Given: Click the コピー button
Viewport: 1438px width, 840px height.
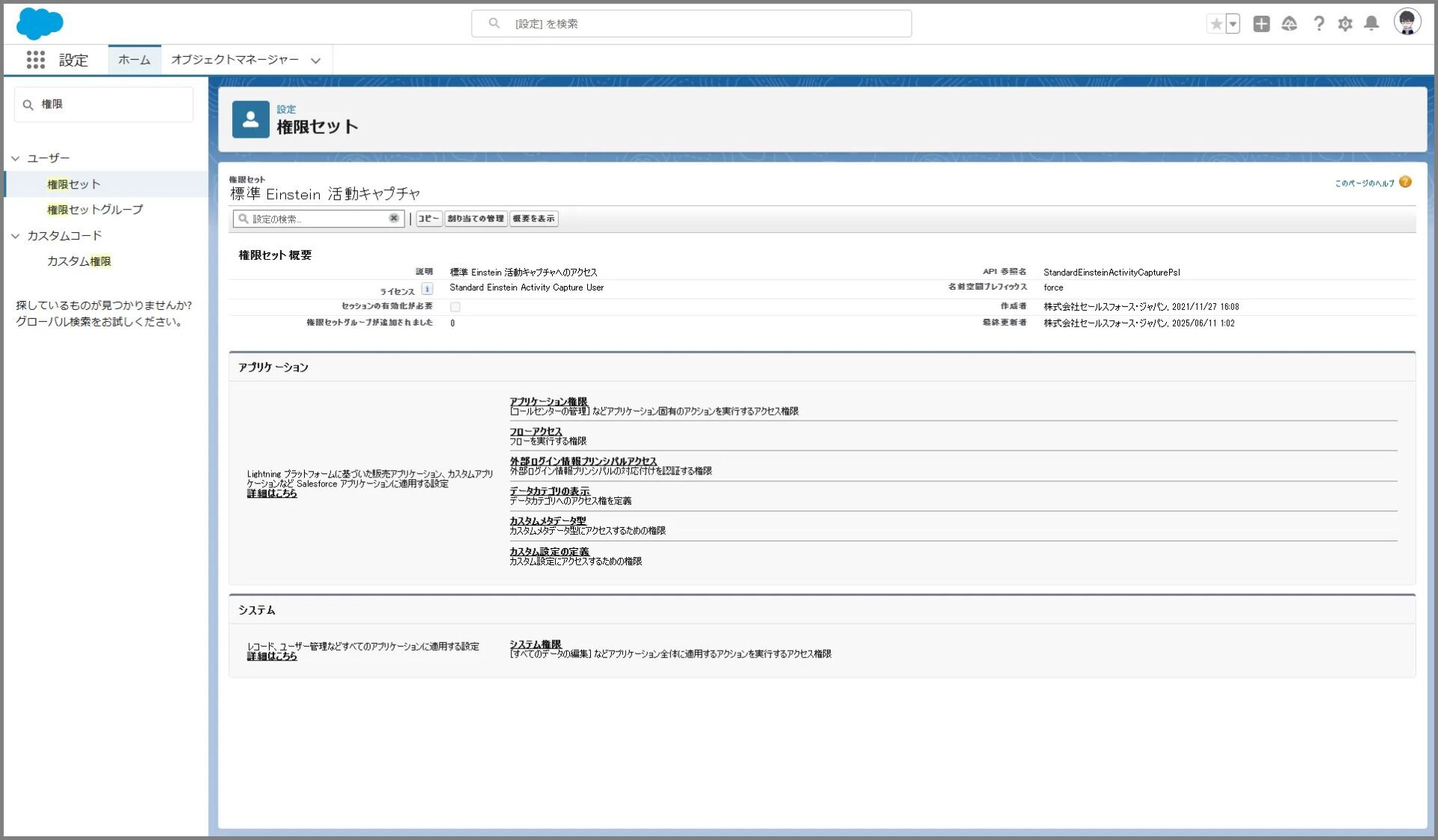Looking at the screenshot, I should [x=428, y=219].
